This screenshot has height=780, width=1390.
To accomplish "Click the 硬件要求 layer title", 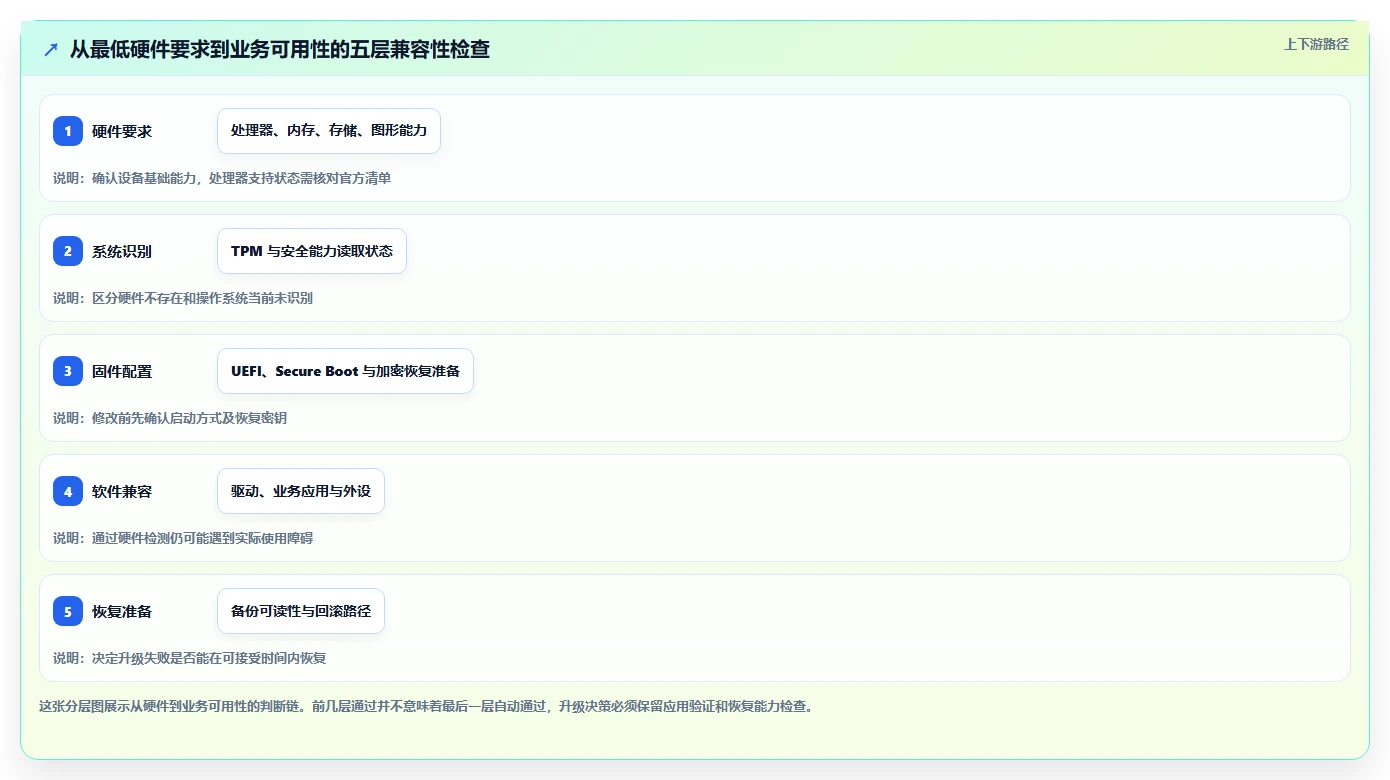I will pos(122,131).
